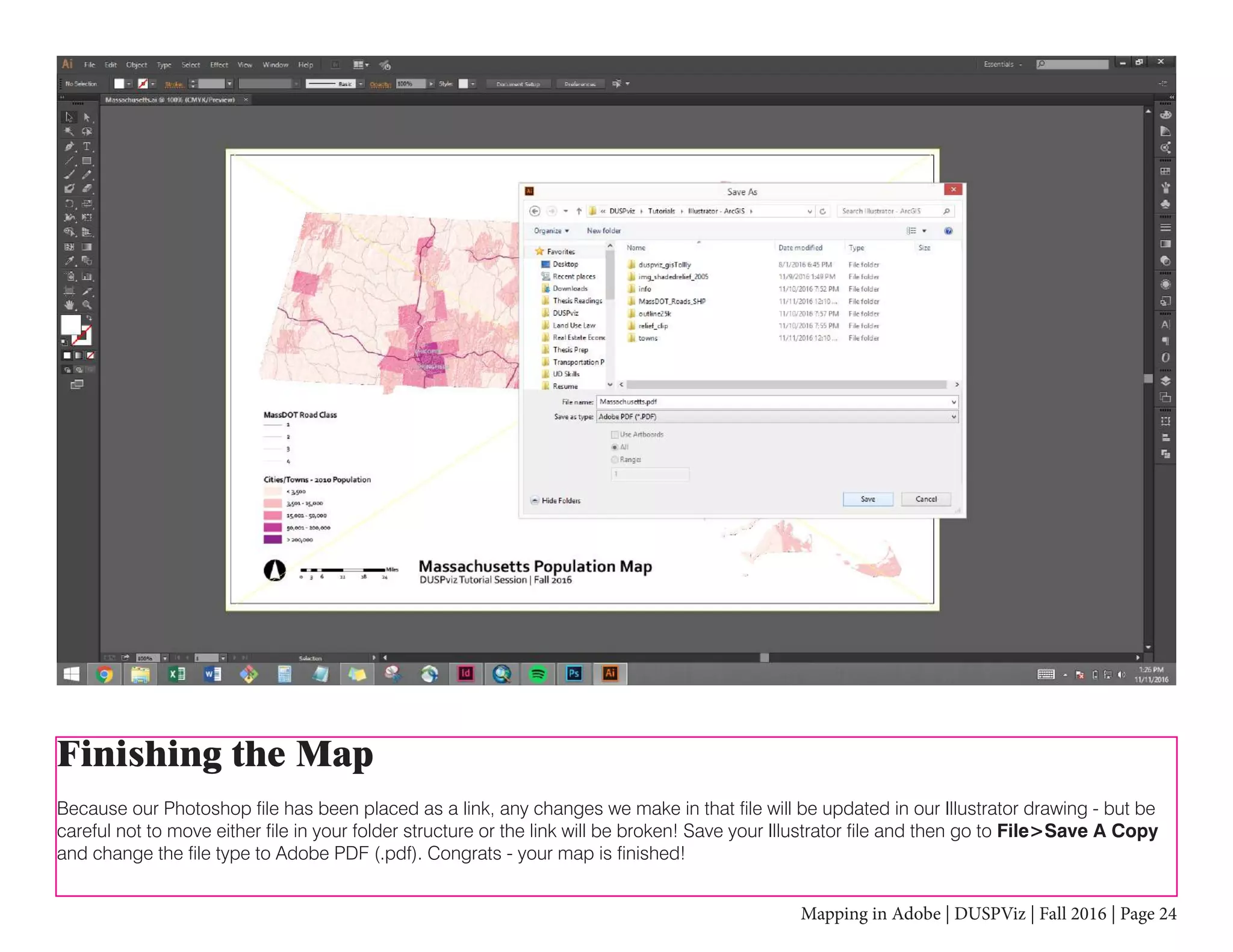Open Document Setup from control bar

(518, 84)
